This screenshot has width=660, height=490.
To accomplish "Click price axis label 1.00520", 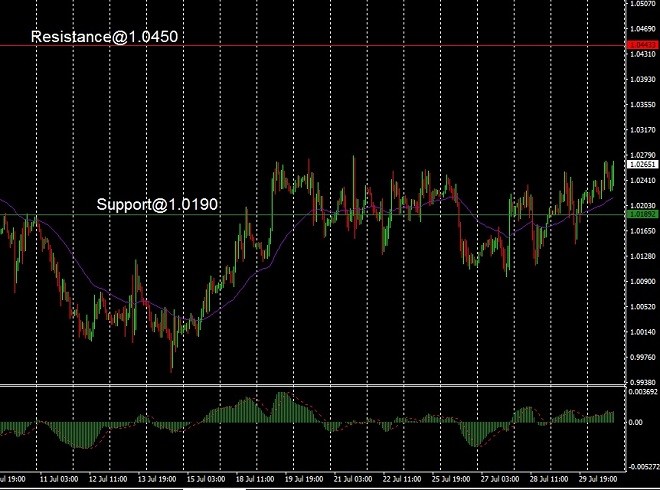I will click(x=643, y=306).
